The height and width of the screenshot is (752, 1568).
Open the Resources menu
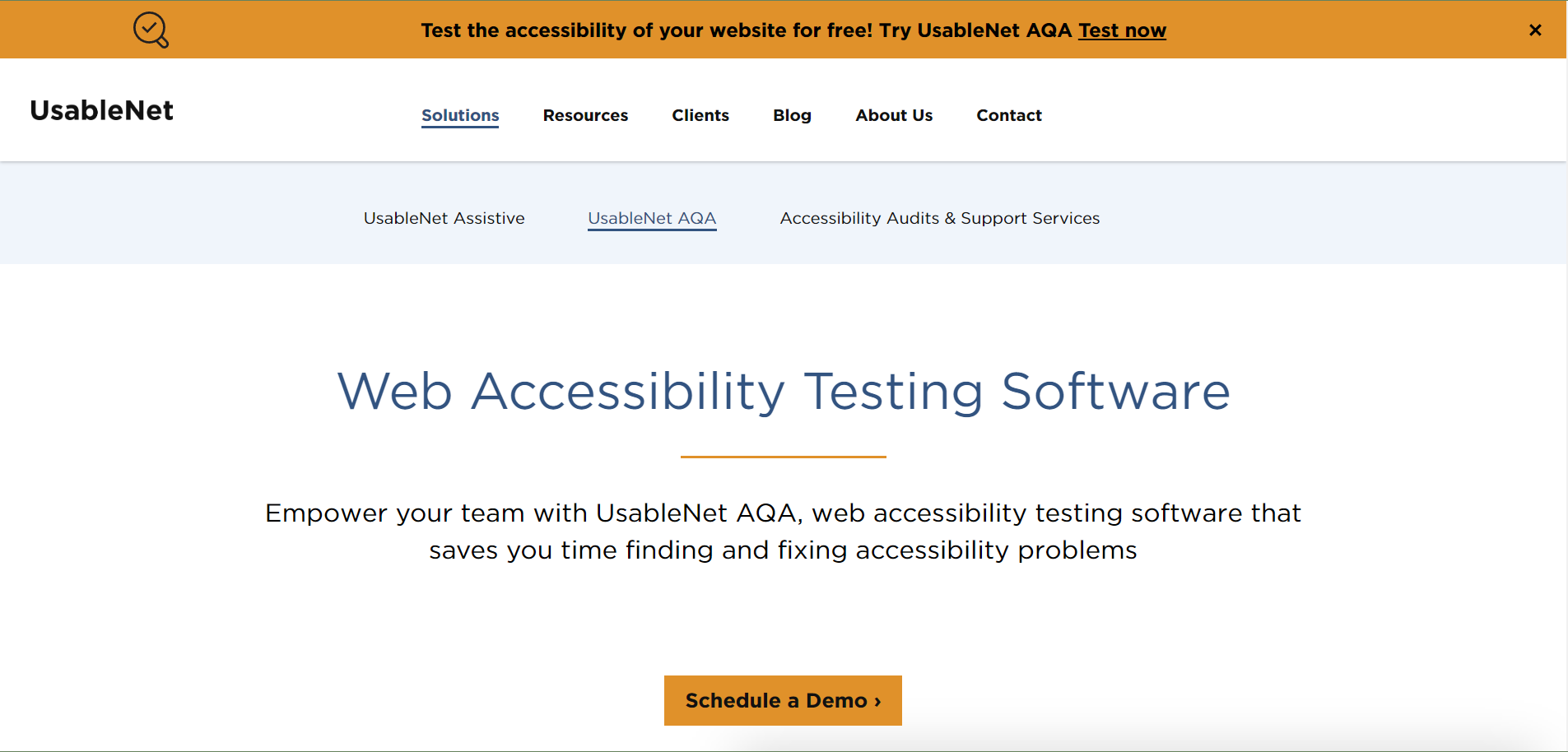point(584,115)
